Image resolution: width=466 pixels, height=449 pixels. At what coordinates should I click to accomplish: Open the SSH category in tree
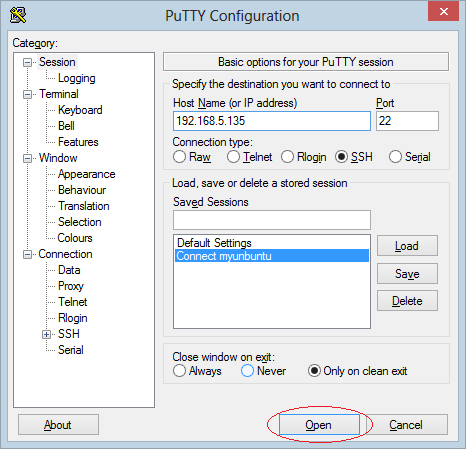(x=69, y=334)
